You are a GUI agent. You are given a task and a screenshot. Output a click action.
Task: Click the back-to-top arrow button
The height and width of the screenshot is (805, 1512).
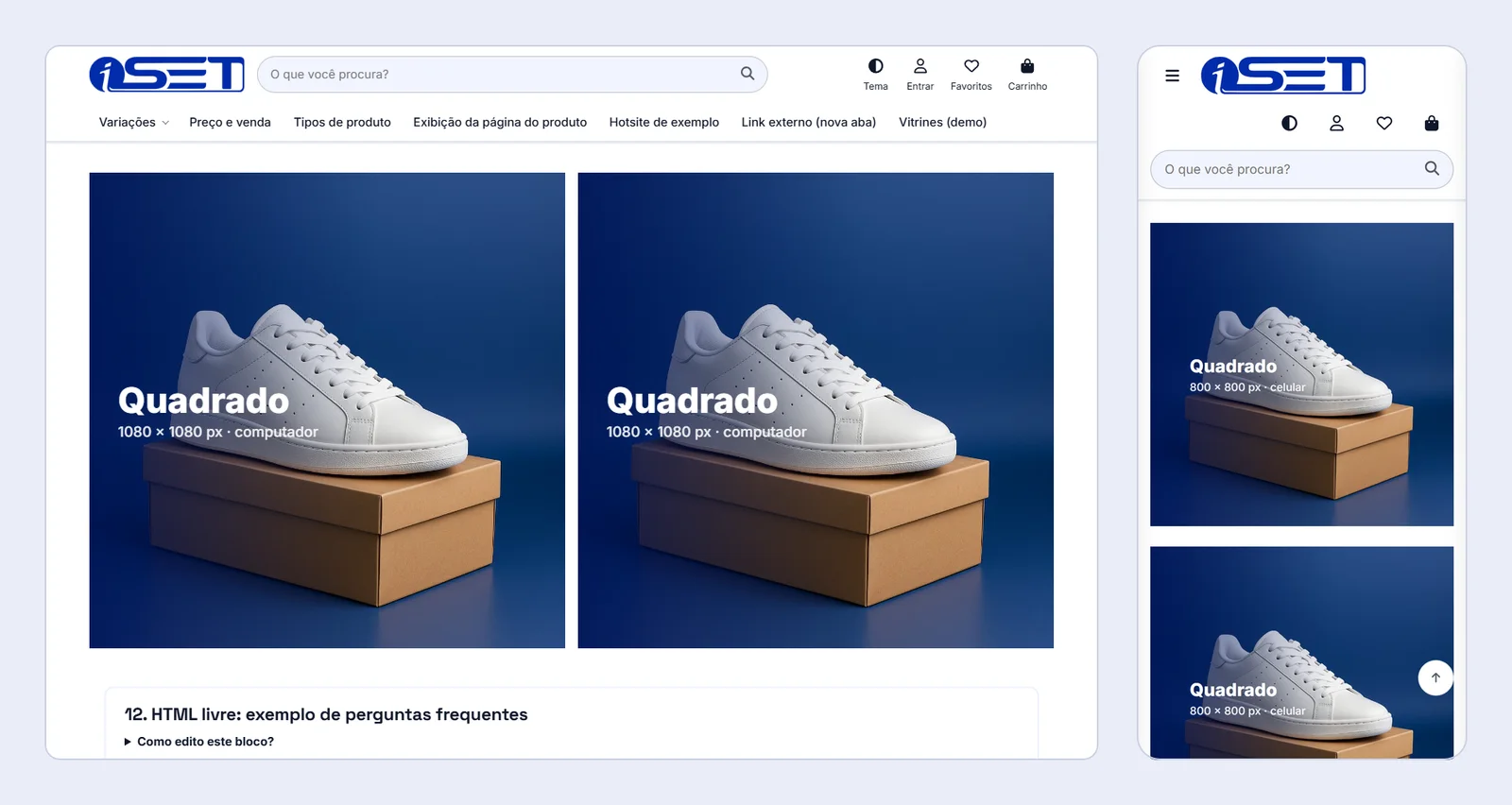[1435, 677]
